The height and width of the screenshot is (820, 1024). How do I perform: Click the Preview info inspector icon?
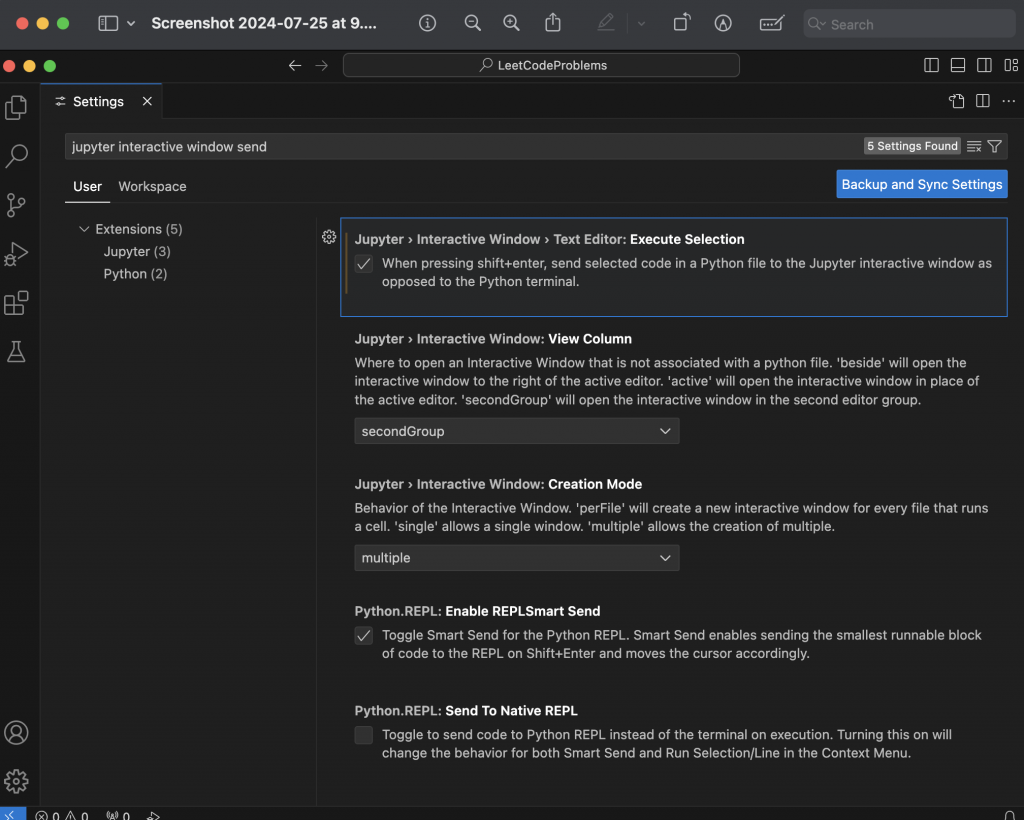[x=428, y=24]
